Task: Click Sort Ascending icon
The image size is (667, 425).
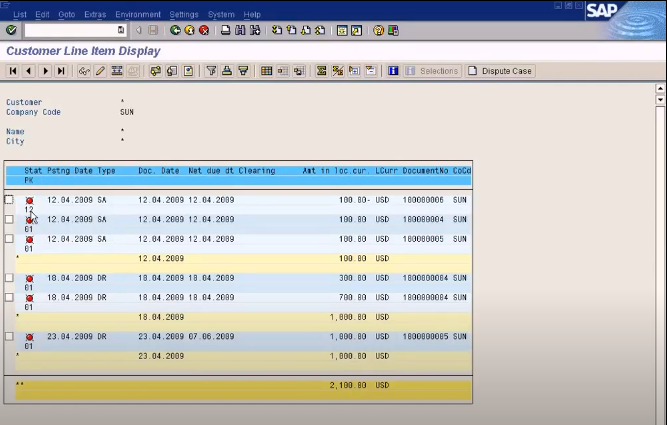Action: point(227,71)
